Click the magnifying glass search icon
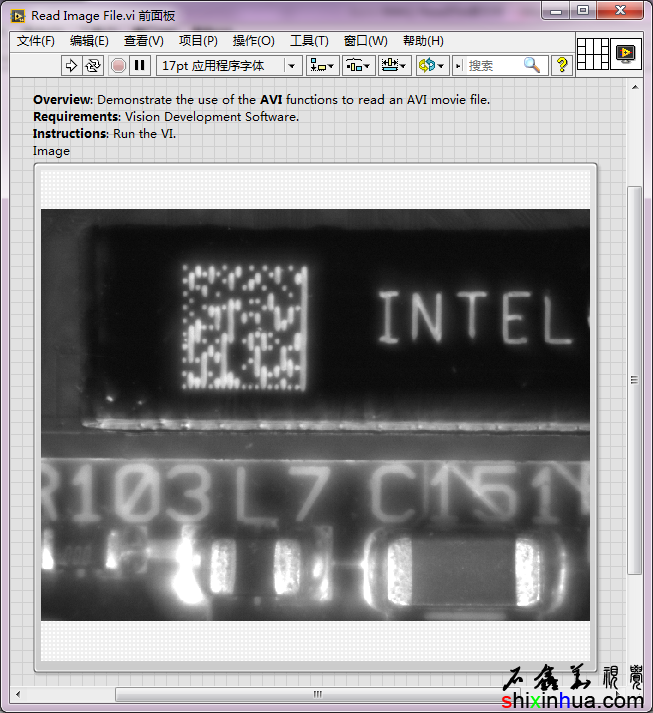This screenshot has width=653, height=713. point(532,65)
